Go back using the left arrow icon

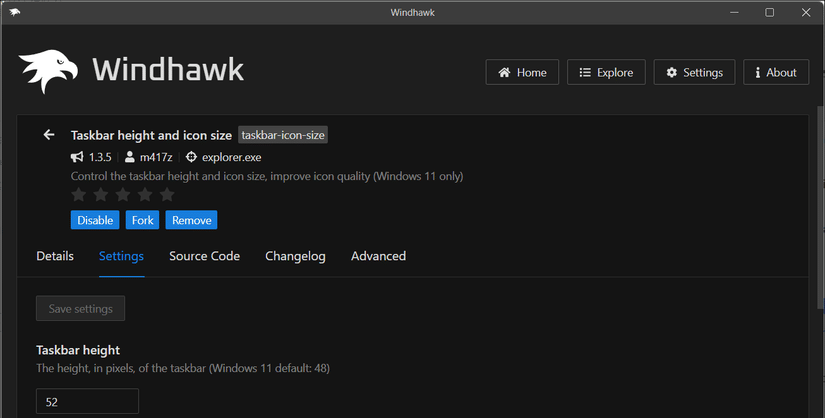coord(49,135)
